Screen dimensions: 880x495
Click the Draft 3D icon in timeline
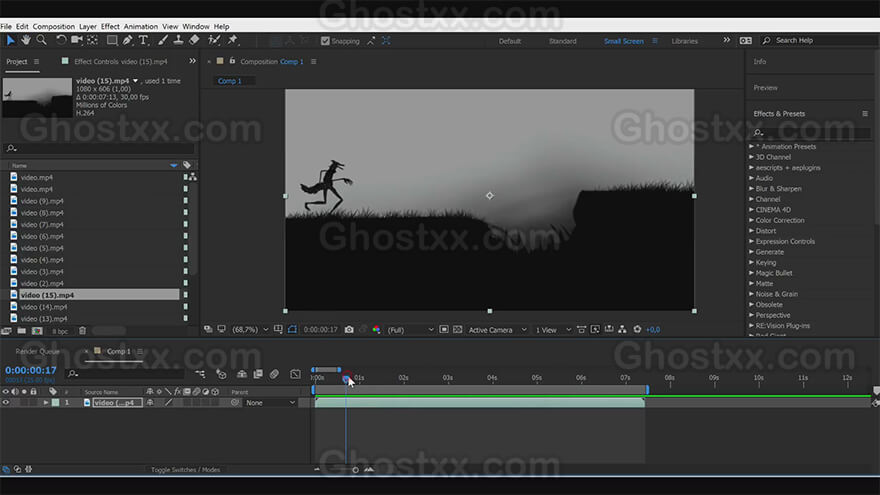(x=221, y=374)
